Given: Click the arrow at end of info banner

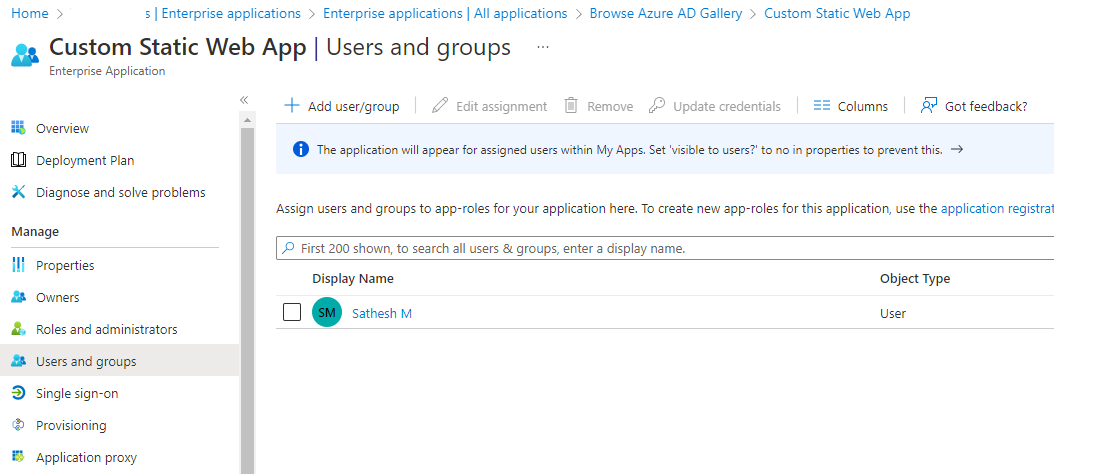Looking at the screenshot, I should click(x=957, y=149).
